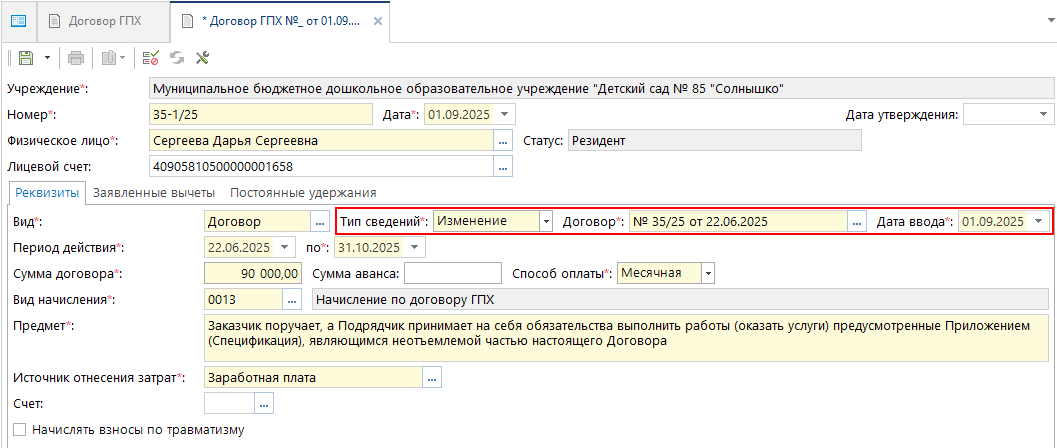Click the Статус Резидент field
This screenshot has height=448, width=1057.
click(x=715, y=141)
